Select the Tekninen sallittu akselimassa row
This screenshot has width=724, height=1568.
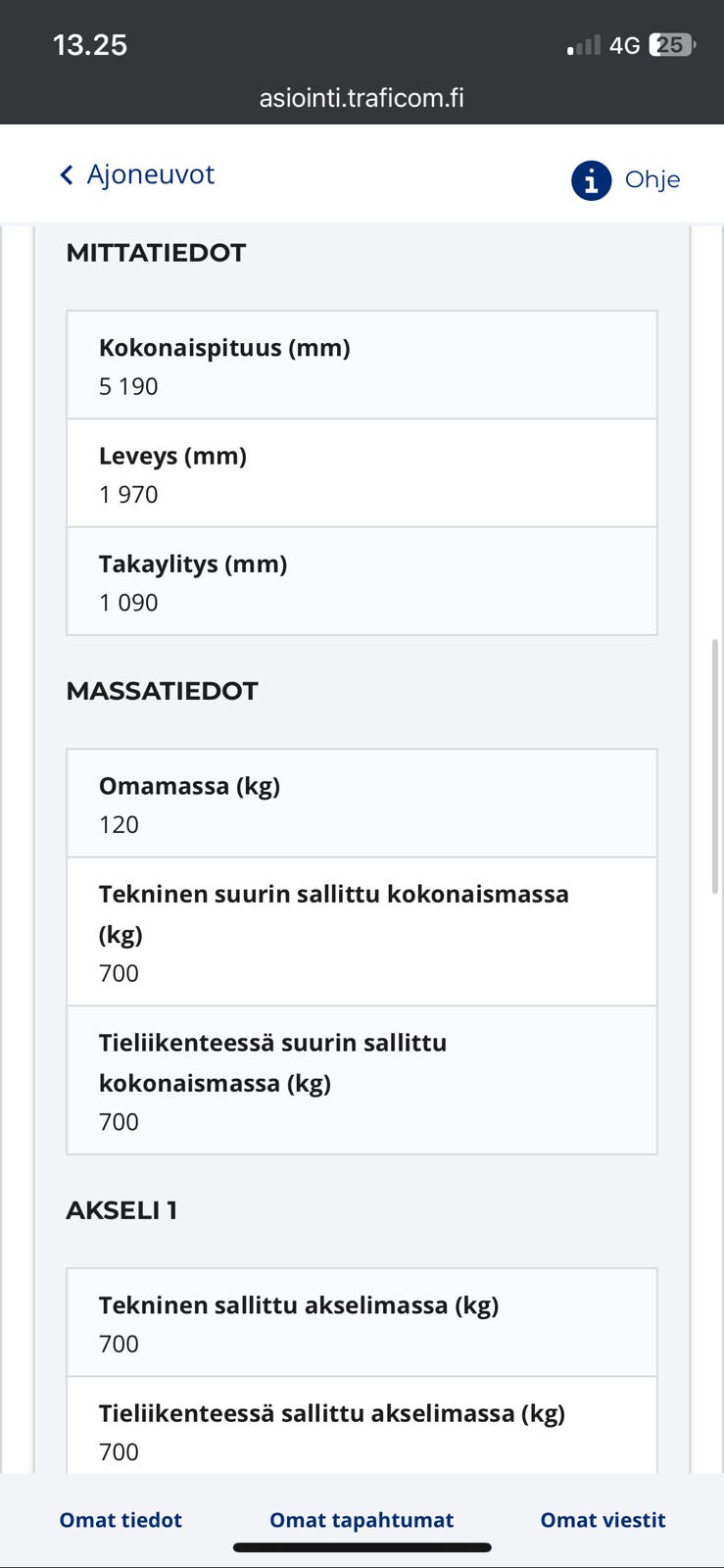pyautogui.click(x=362, y=1323)
